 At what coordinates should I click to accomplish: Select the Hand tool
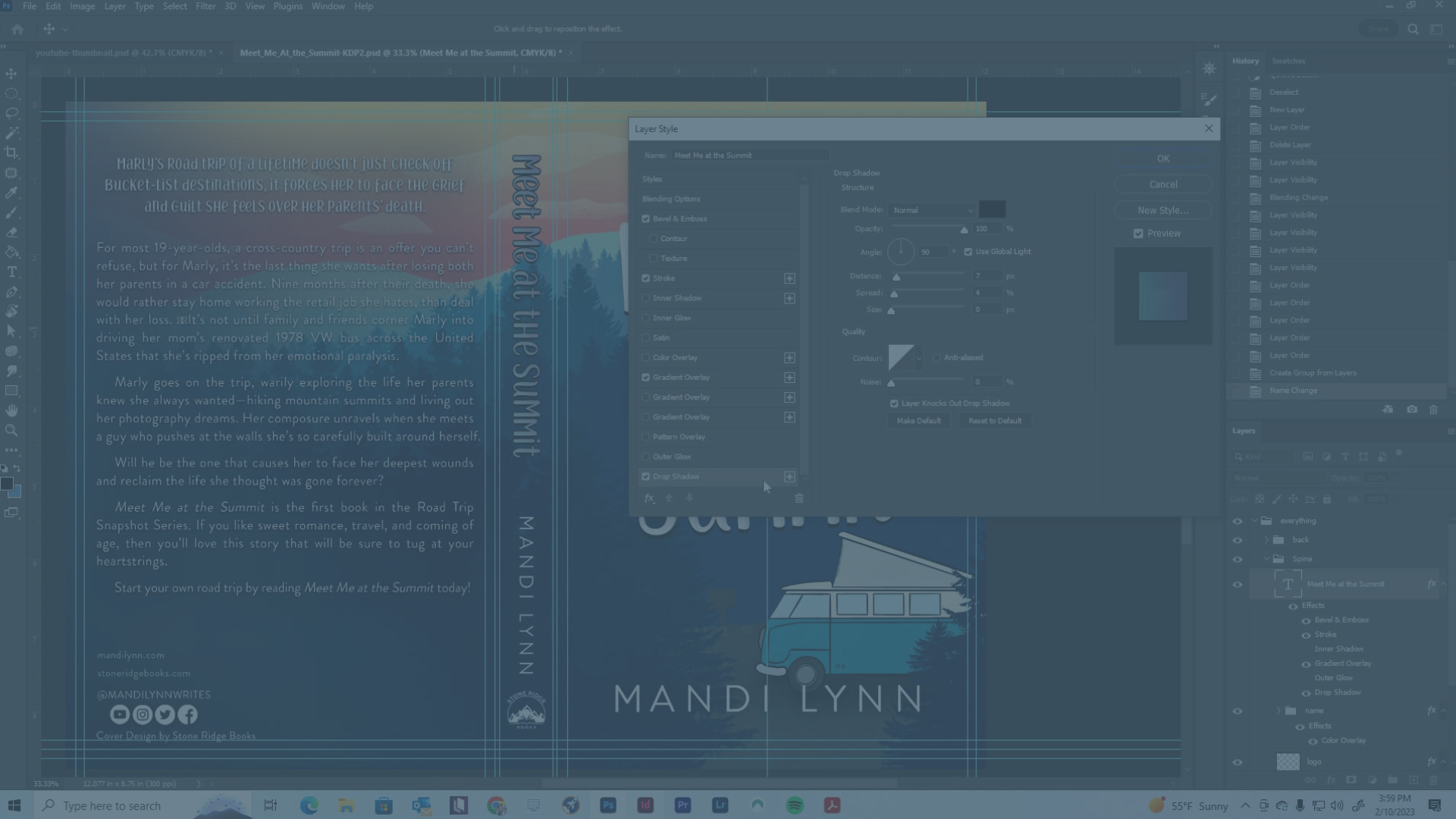(x=11, y=410)
